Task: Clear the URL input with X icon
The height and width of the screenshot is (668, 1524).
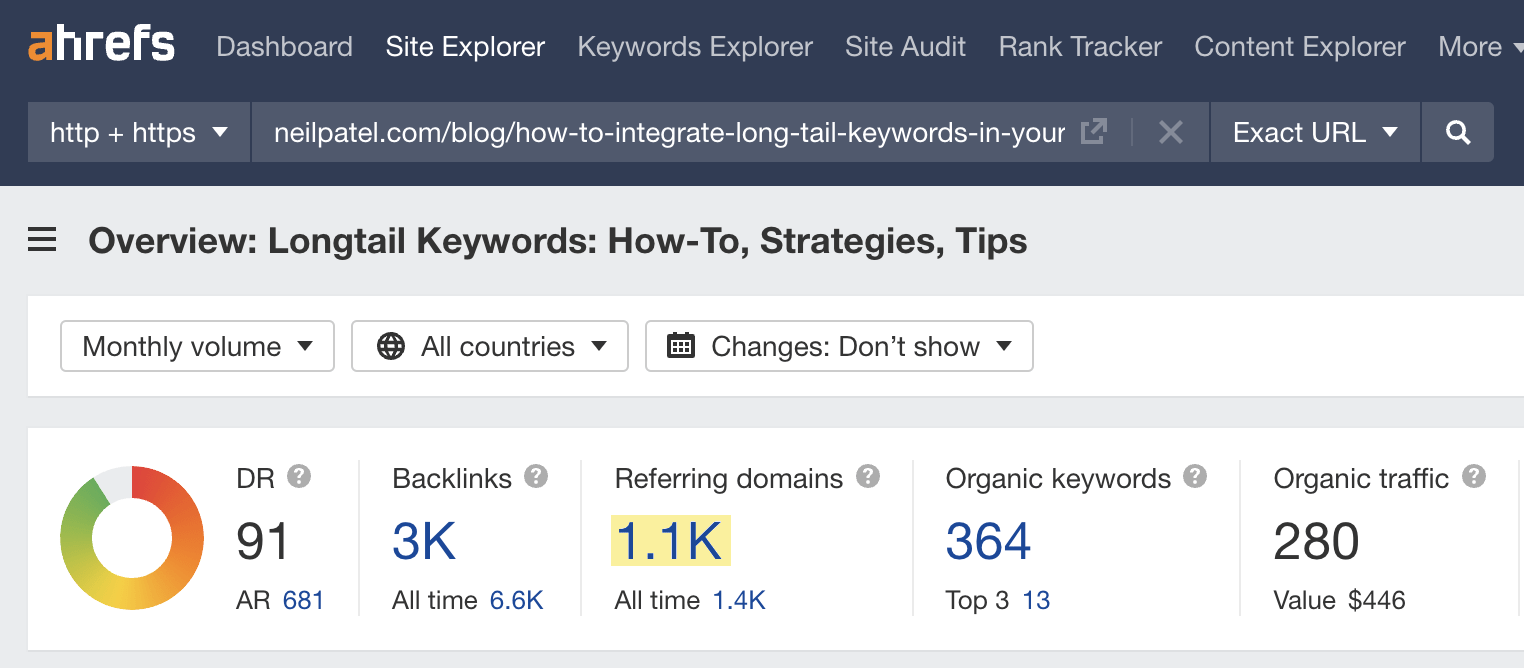Action: pyautogui.click(x=1170, y=132)
